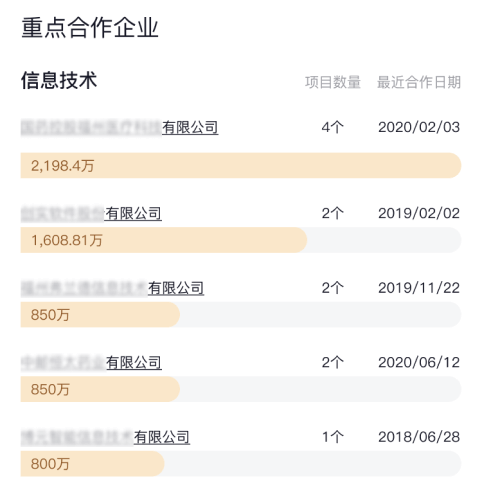482x480 pixels.
Task: Open company link dated 2020/06/12
Action: (91, 363)
